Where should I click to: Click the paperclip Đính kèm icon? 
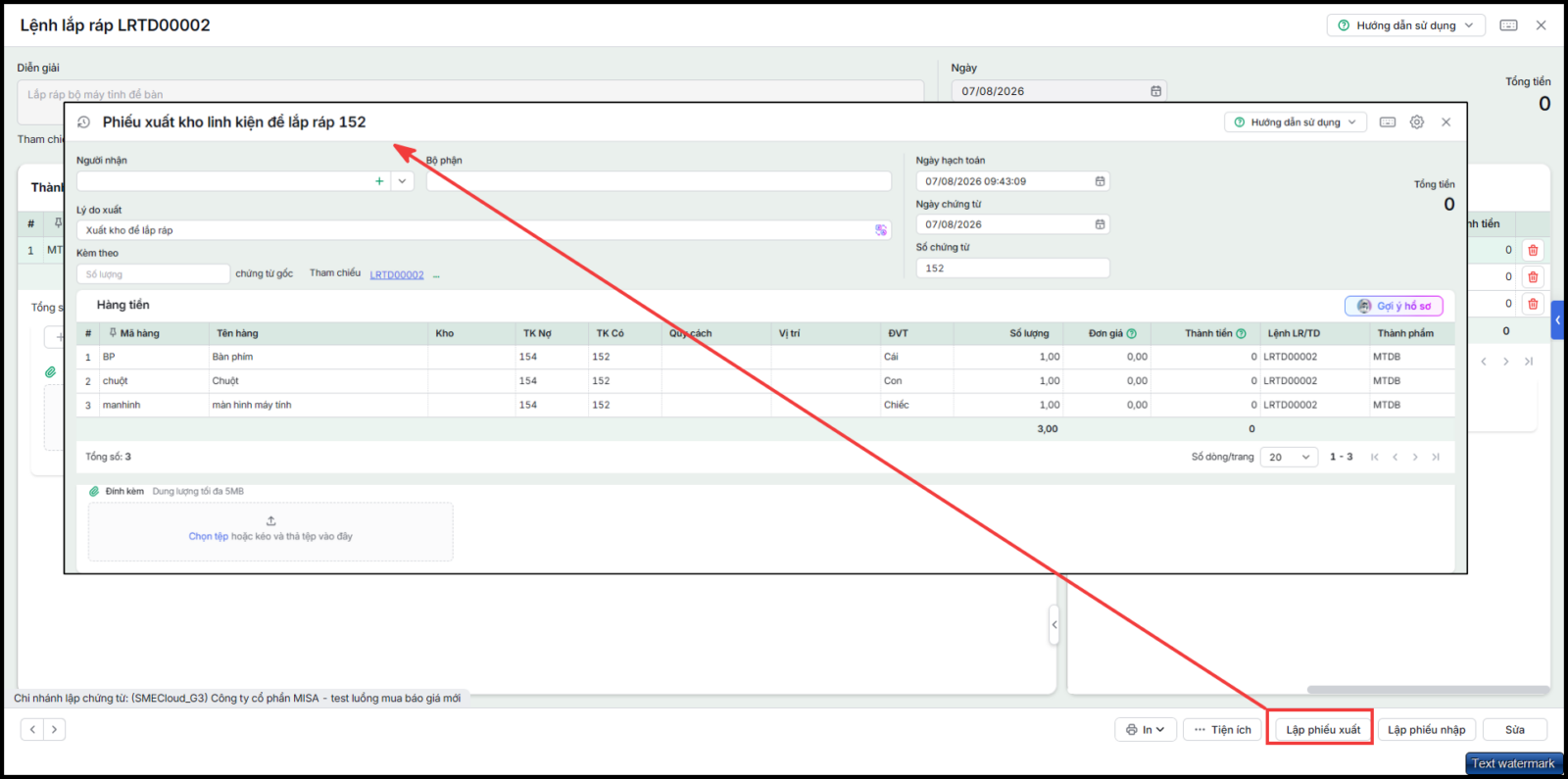point(94,492)
